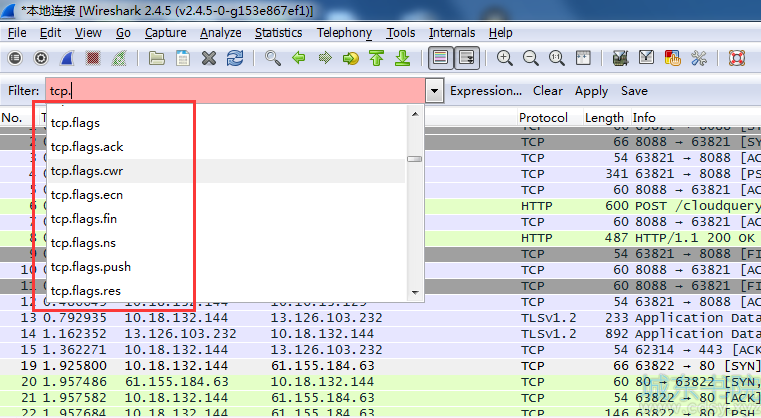Screen dimensions: 761x418
Task: Expand the filter history dropdown arrow
Action: coord(434,91)
